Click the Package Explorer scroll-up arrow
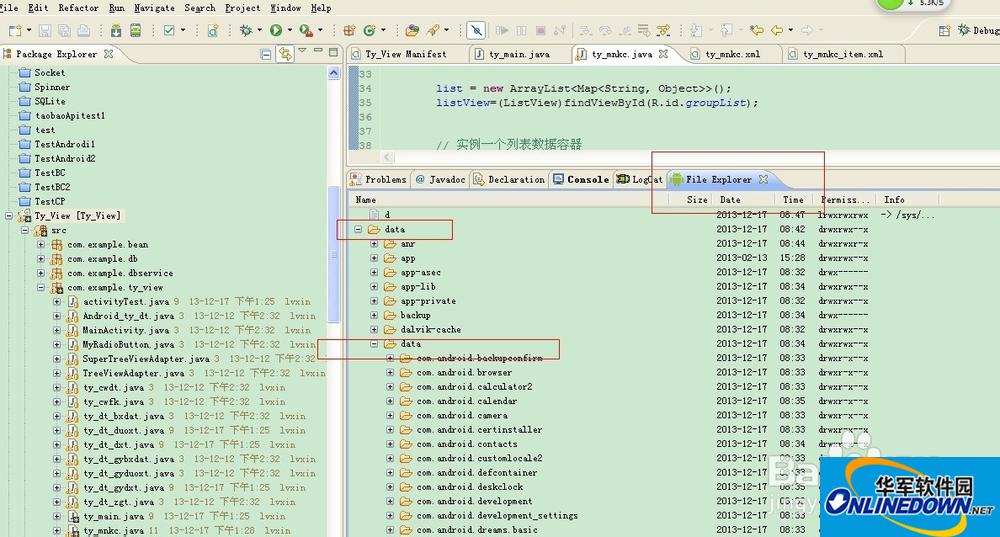 coord(334,73)
